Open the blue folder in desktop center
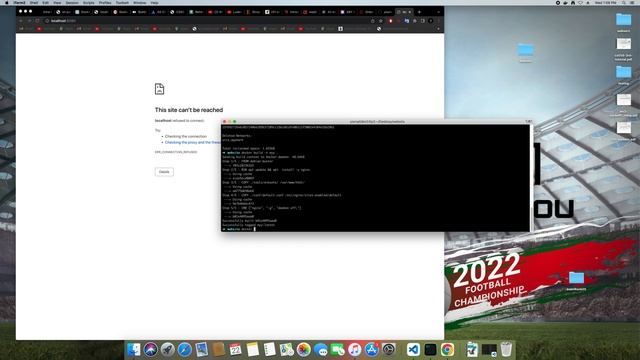Image resolution: width=640 pixels, height=360 pixels. click(x=525, y=50)
